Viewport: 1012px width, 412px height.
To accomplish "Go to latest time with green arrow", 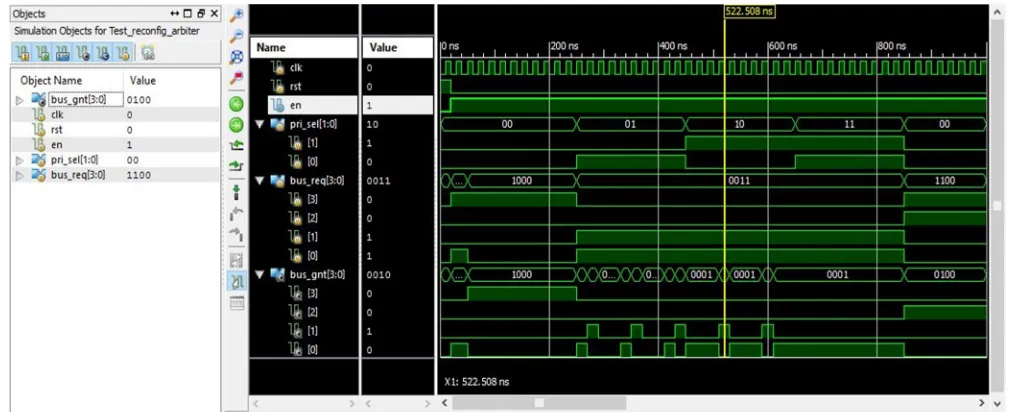I will click(237, 125).
